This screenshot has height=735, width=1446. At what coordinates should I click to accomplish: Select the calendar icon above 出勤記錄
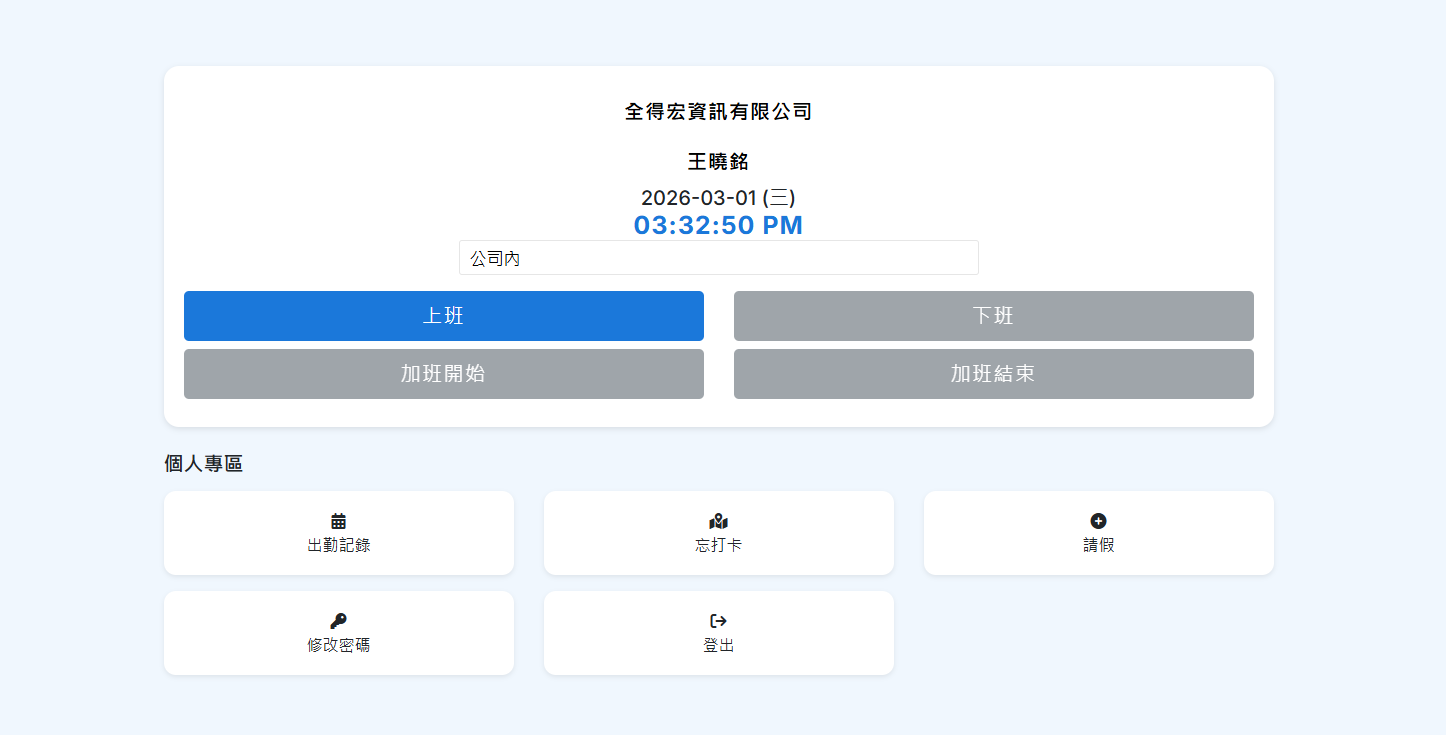coord(339,520)
